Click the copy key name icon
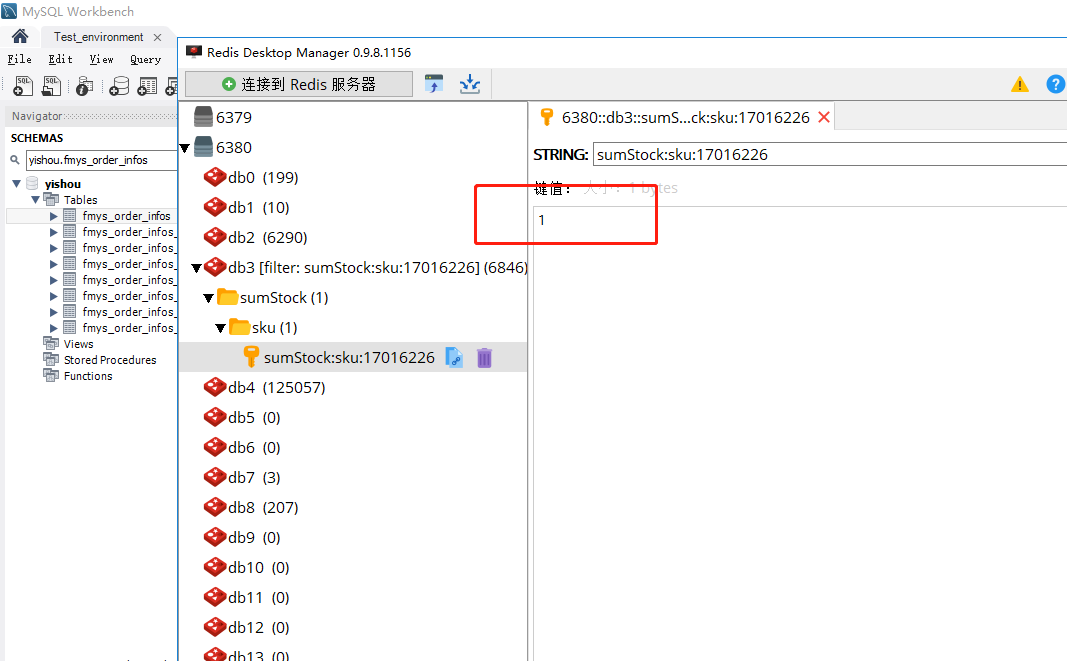This screenshot has height=661, width=1067. [x=454, y=357]
